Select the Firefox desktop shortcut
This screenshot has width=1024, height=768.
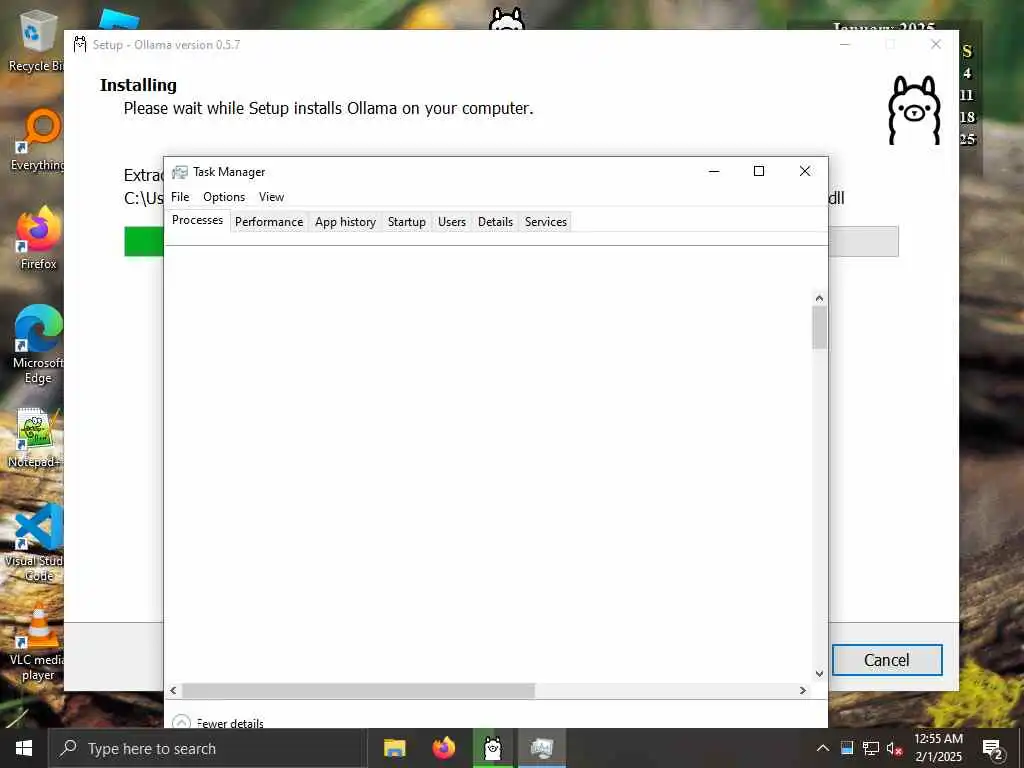click(38, 238)
